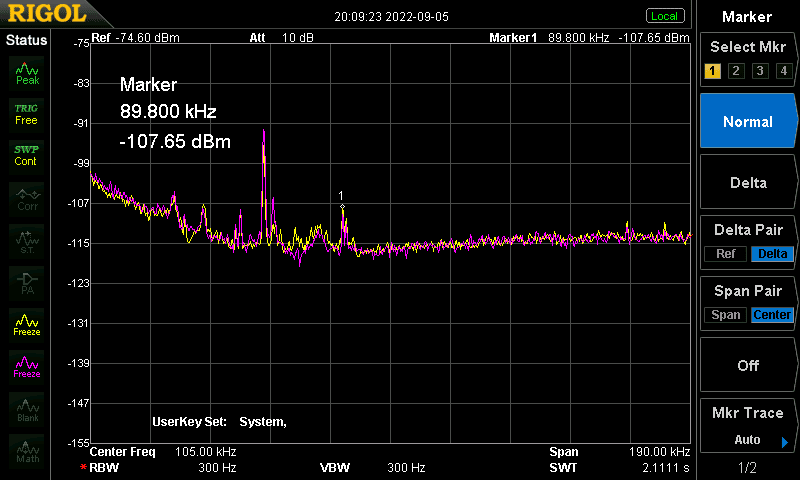Select marker 1

(x=712, y=71)
